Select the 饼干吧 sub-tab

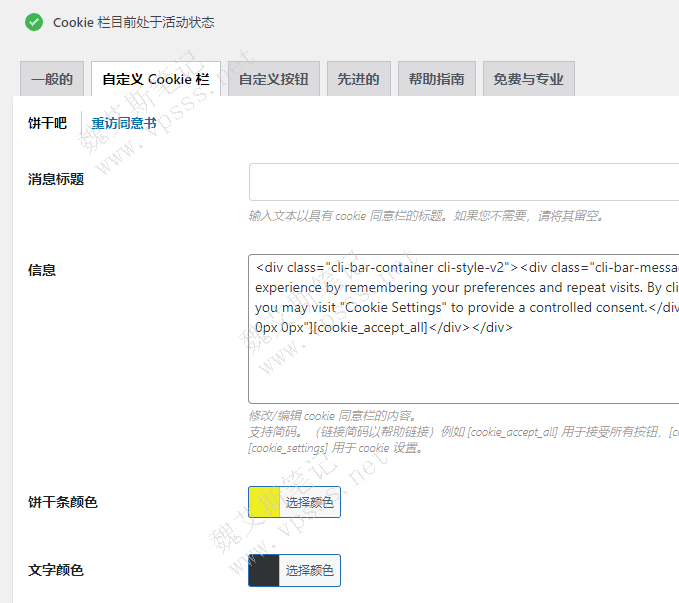[47, 124]
